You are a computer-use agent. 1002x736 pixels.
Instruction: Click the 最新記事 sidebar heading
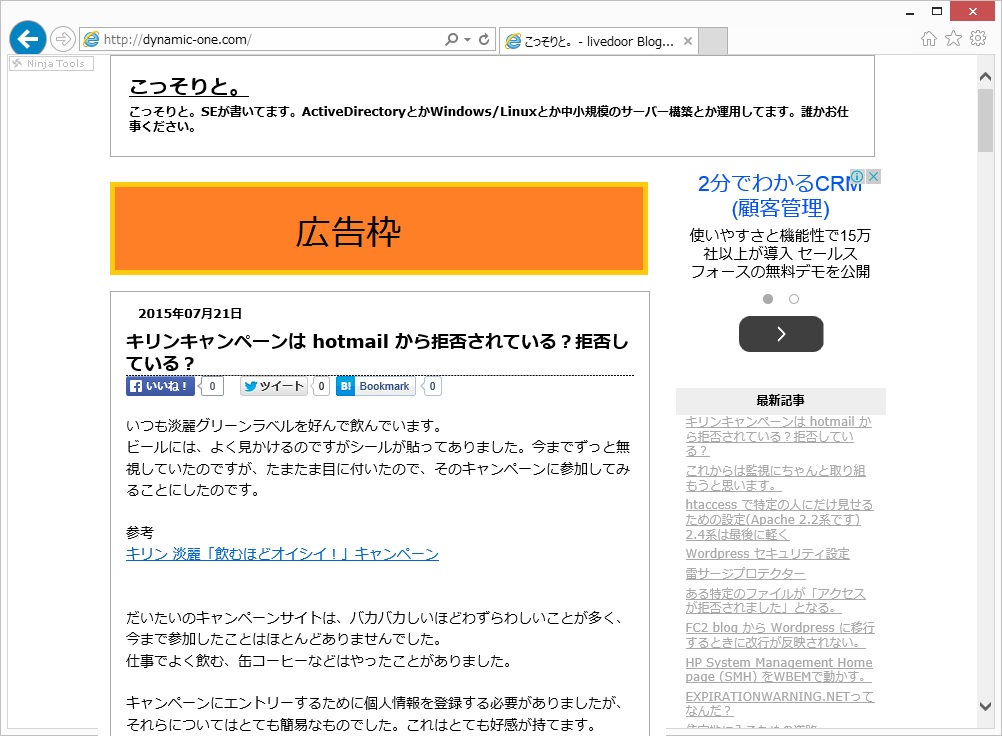coord(780,401)
